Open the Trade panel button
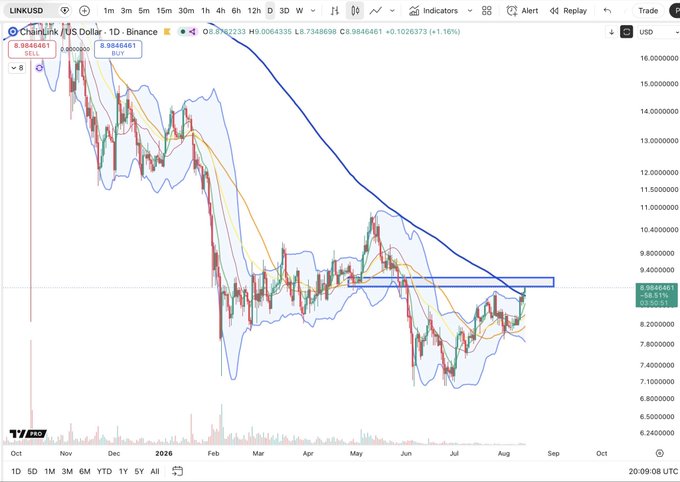The image size is (680, 482). tap(648, 10)
